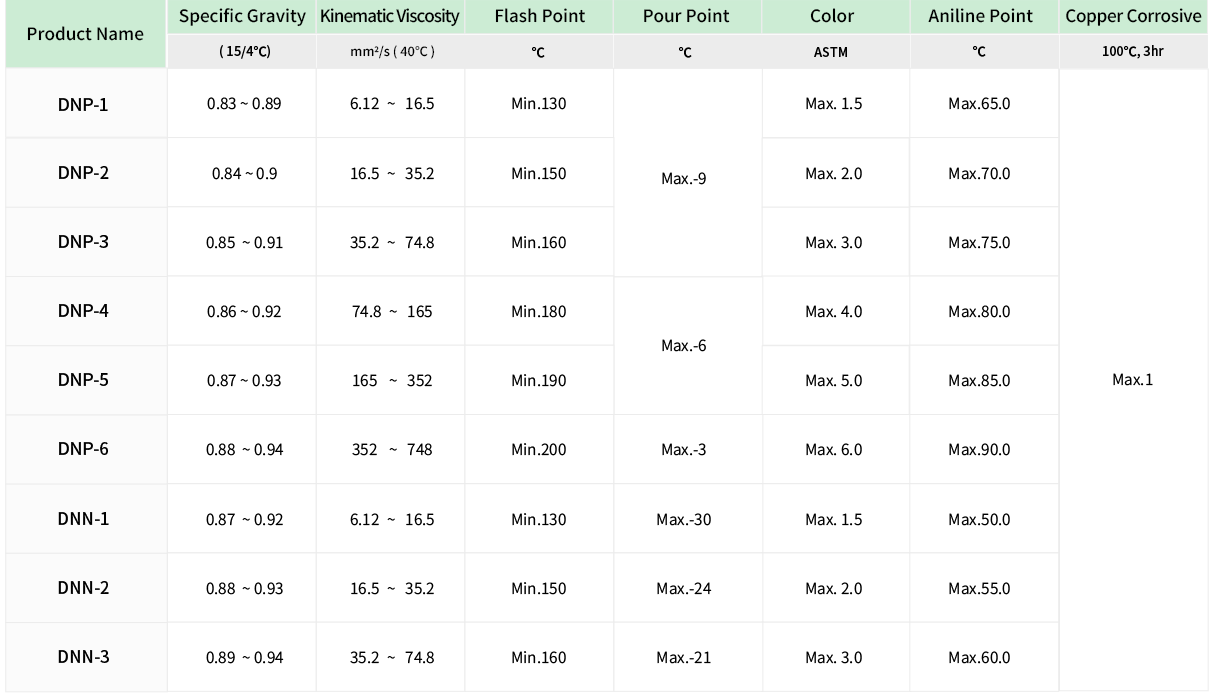The width and height of the screenshot is (1209, 695).
Task: Click the Max. 6.0 color value
Action: [834, 449]
